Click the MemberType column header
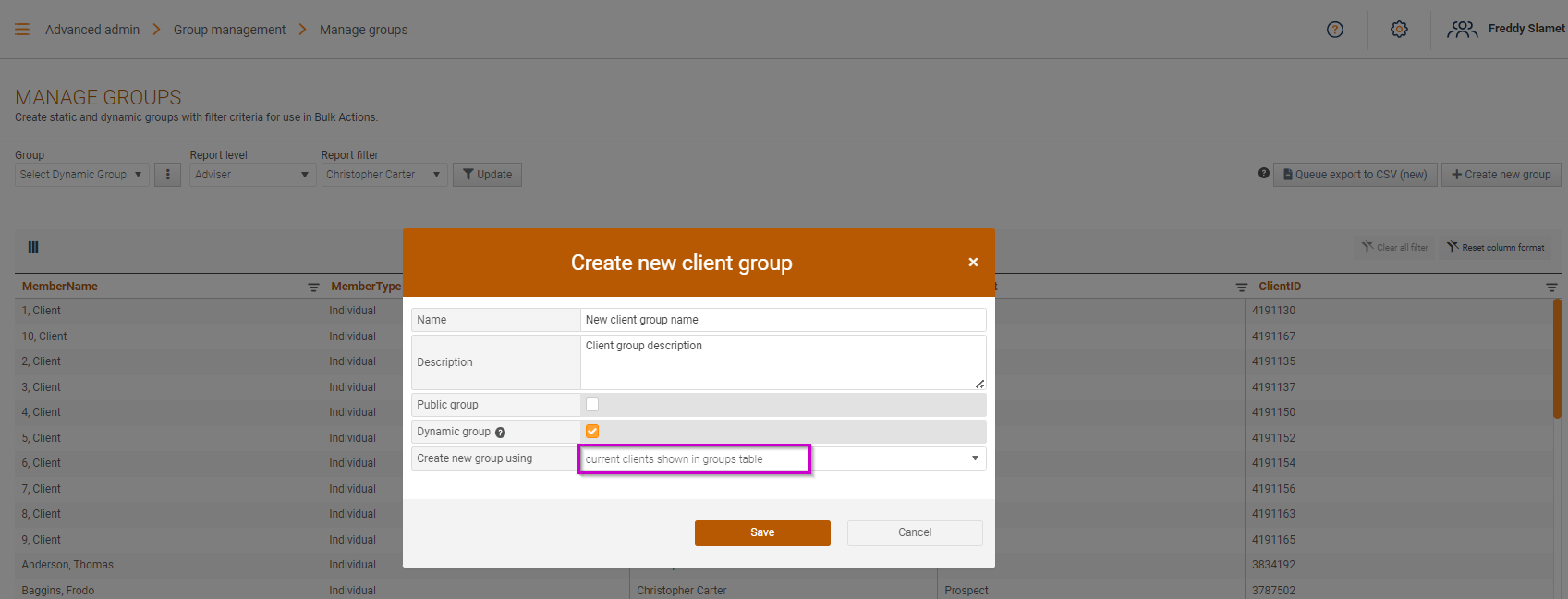Screen dimensions: 1568x599 tap(366, 287)
